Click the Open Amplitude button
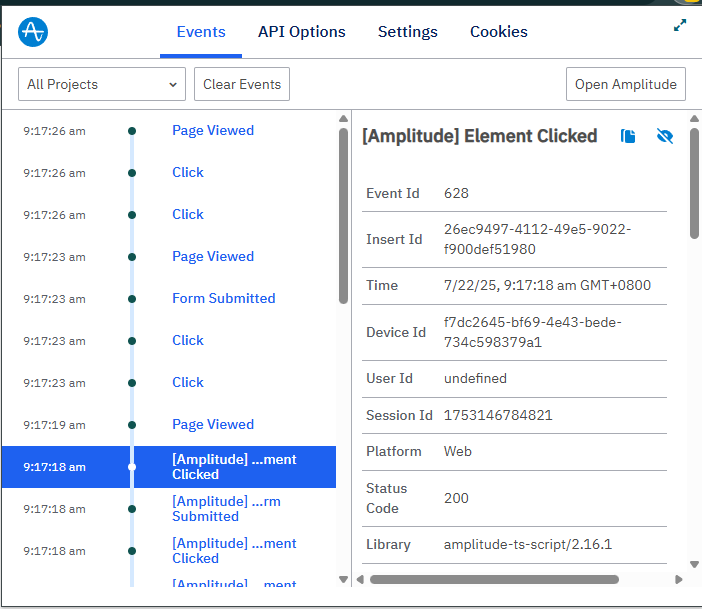The width and height of the screenshot is (702, 609). coord(625,84)
